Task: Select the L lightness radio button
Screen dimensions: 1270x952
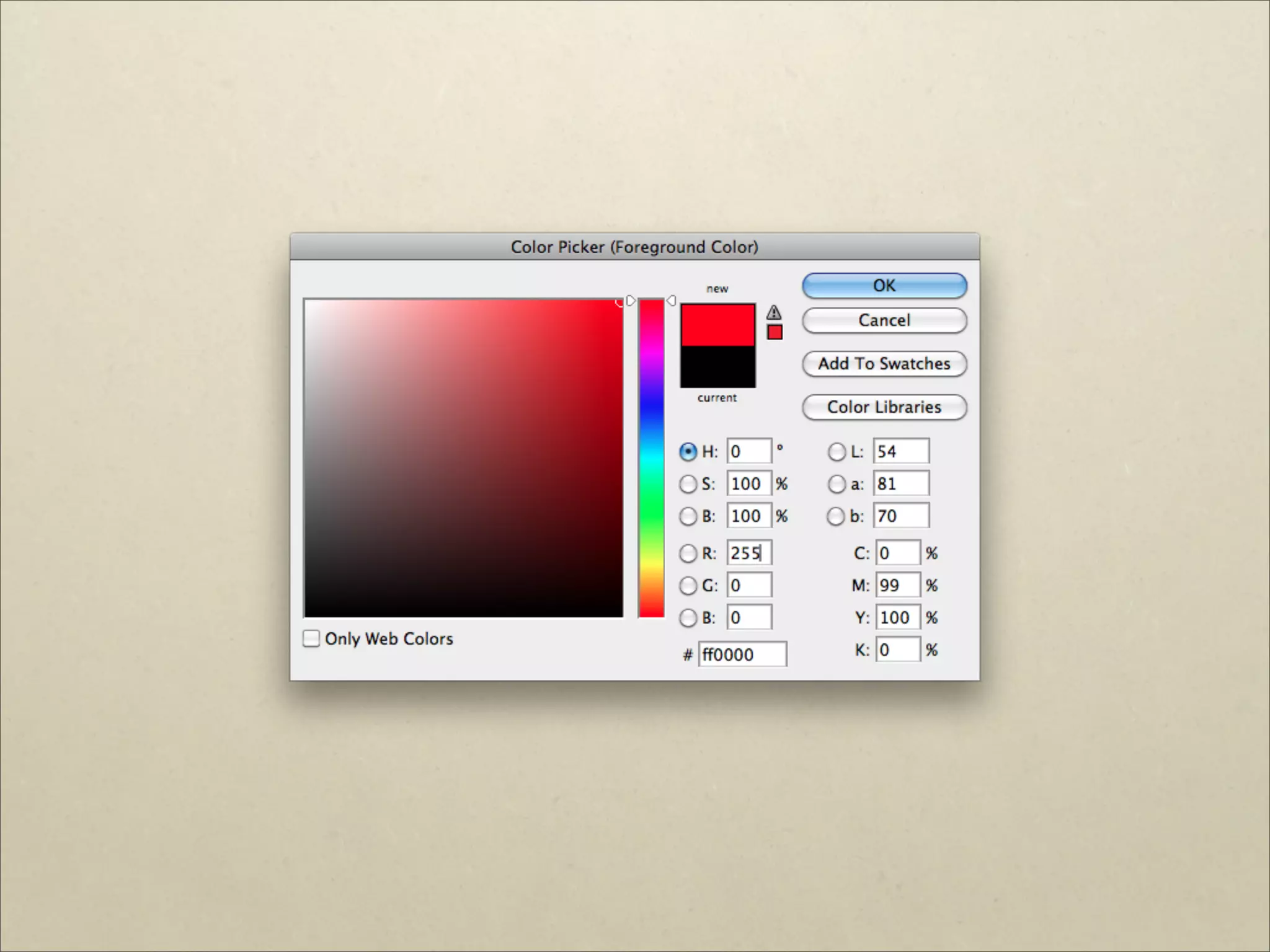Action: 837,452
